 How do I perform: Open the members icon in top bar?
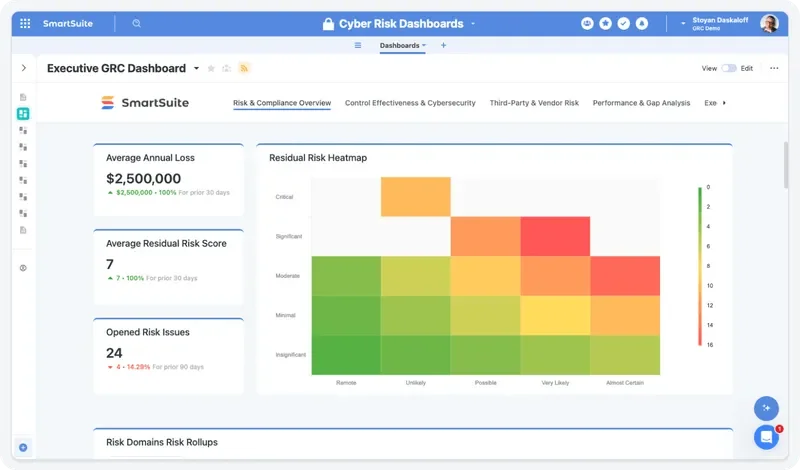click(x=587, y=23)
